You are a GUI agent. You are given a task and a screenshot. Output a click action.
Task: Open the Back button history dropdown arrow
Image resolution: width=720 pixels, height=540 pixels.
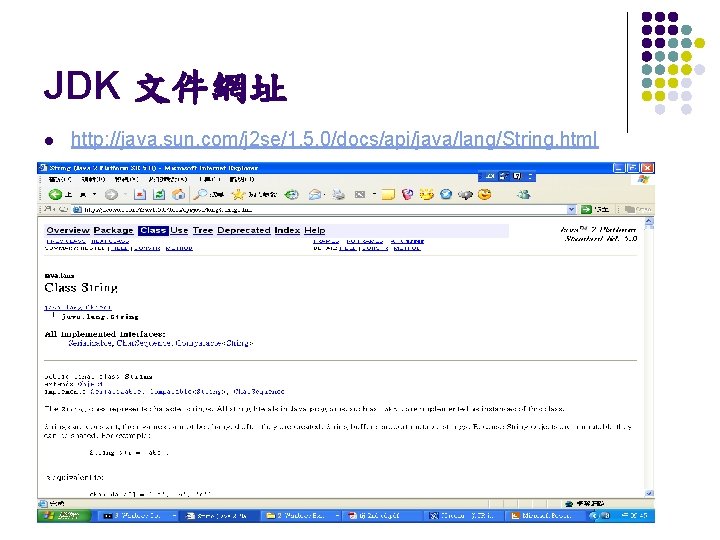click(x=95, y=195)
